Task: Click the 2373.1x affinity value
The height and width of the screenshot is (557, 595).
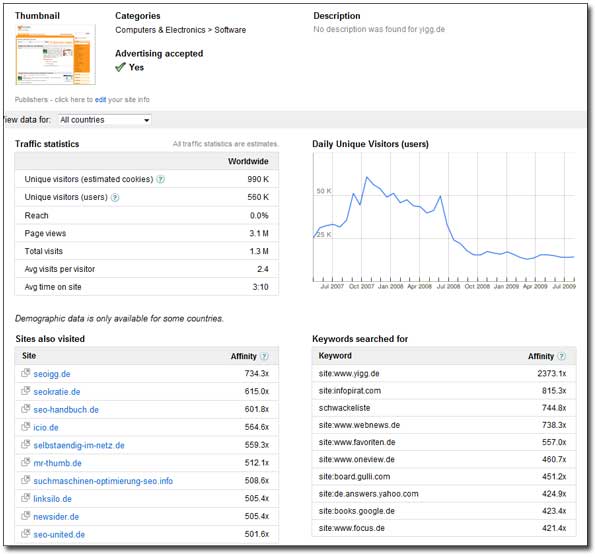Action: coord(552,373)
